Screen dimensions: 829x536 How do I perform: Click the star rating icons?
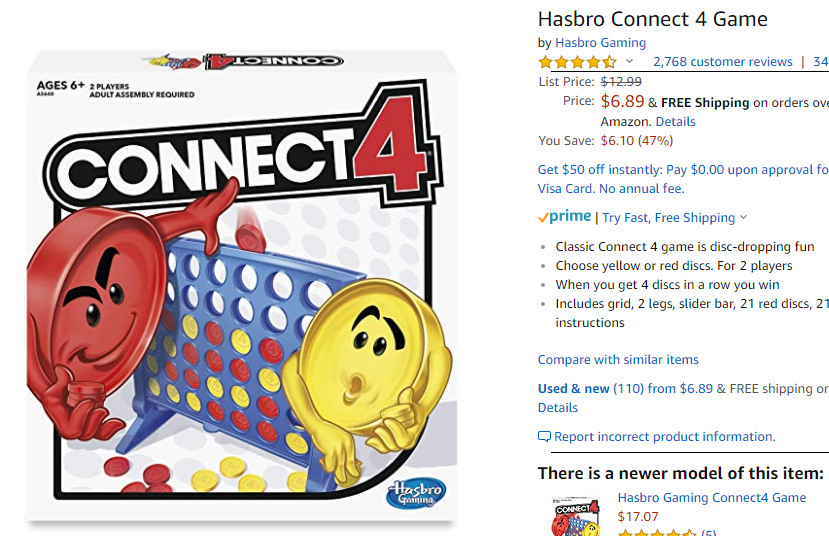578,62
